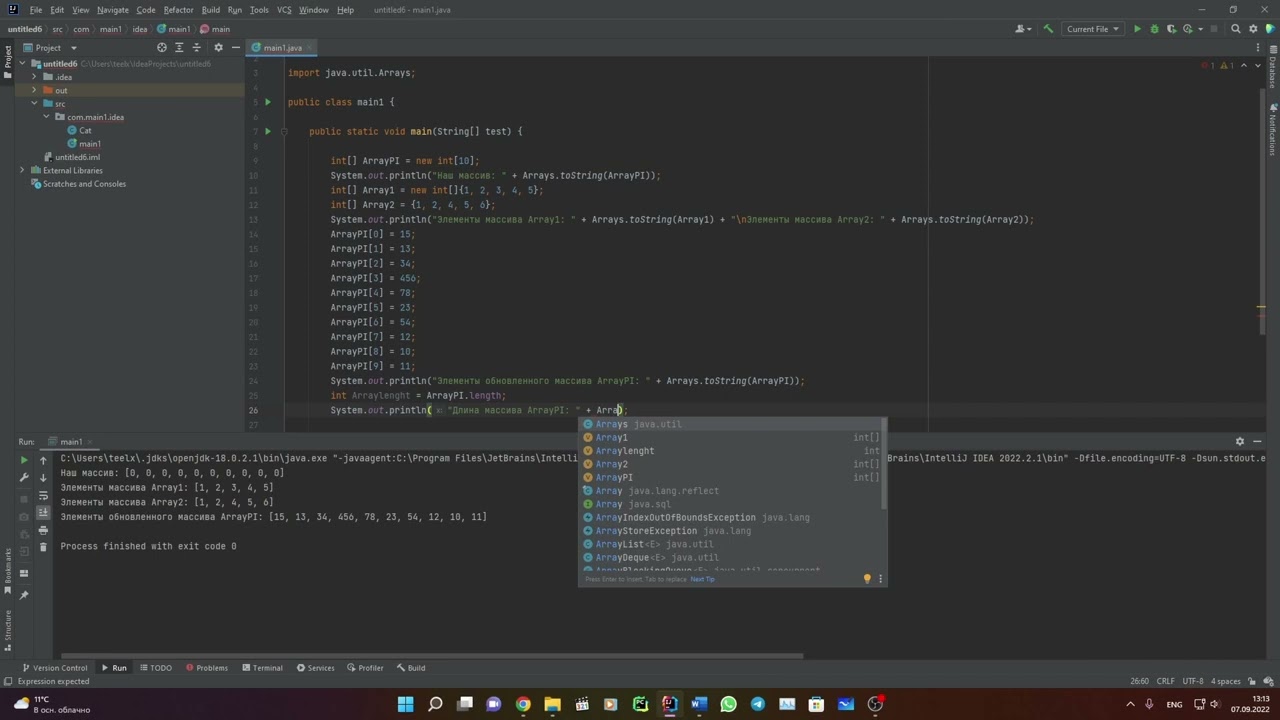Collapse the com.main1.idea package

point(46,117)
